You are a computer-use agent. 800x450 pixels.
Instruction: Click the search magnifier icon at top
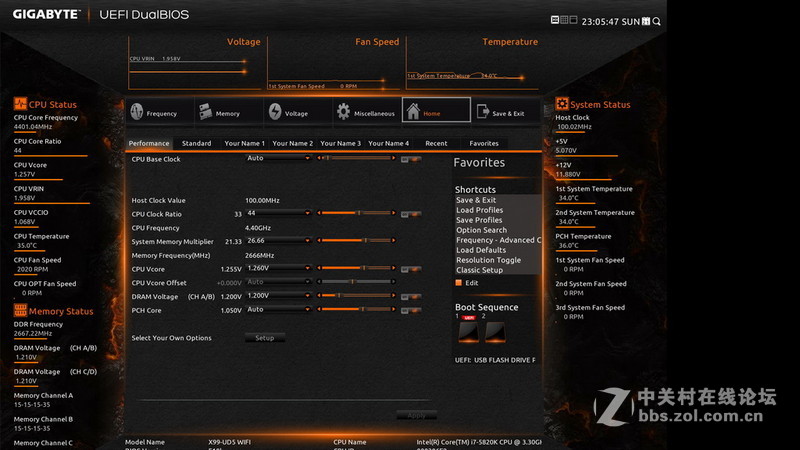click(x=657, y=21)
